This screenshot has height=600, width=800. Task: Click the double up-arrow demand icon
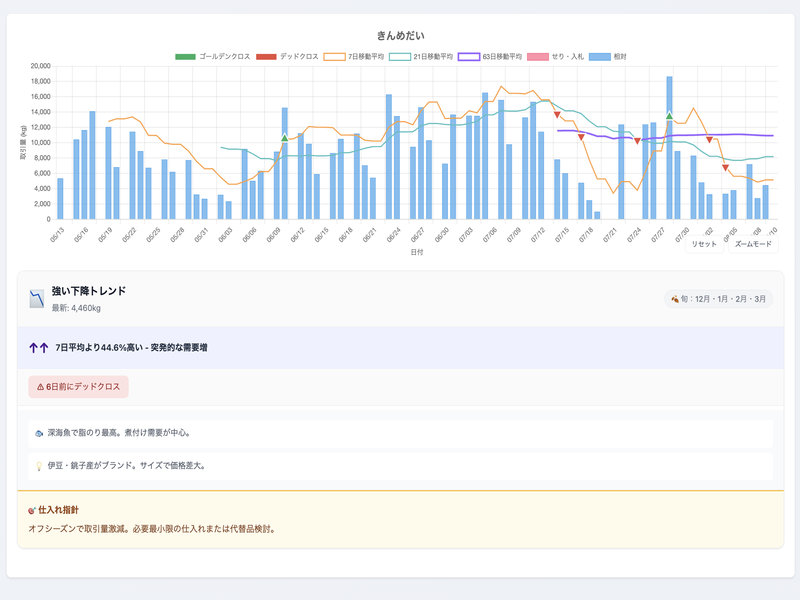point(39,348)
